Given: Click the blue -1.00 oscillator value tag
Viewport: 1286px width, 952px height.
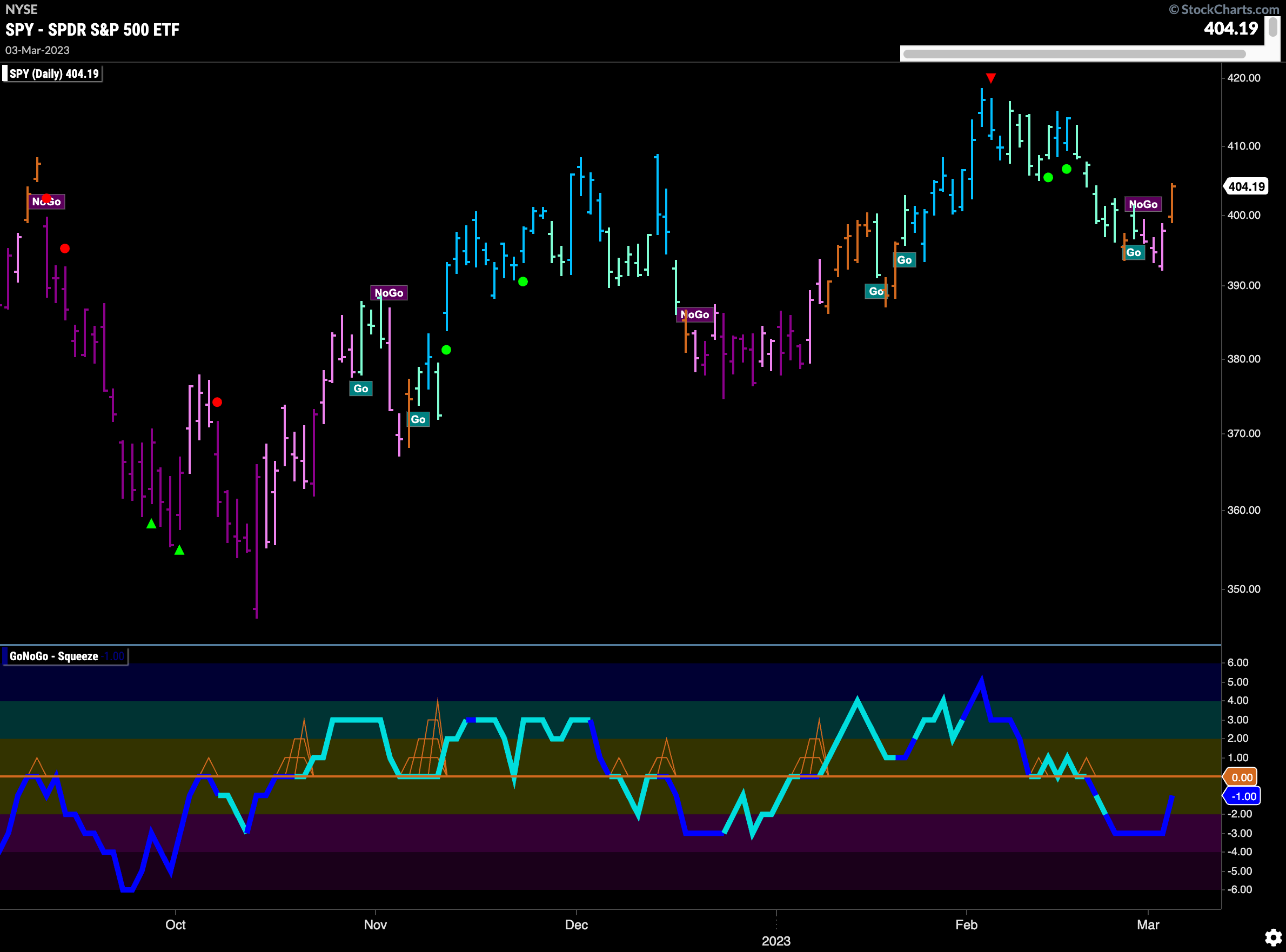Looking at the screenshot, I should tap(1242, 796).
